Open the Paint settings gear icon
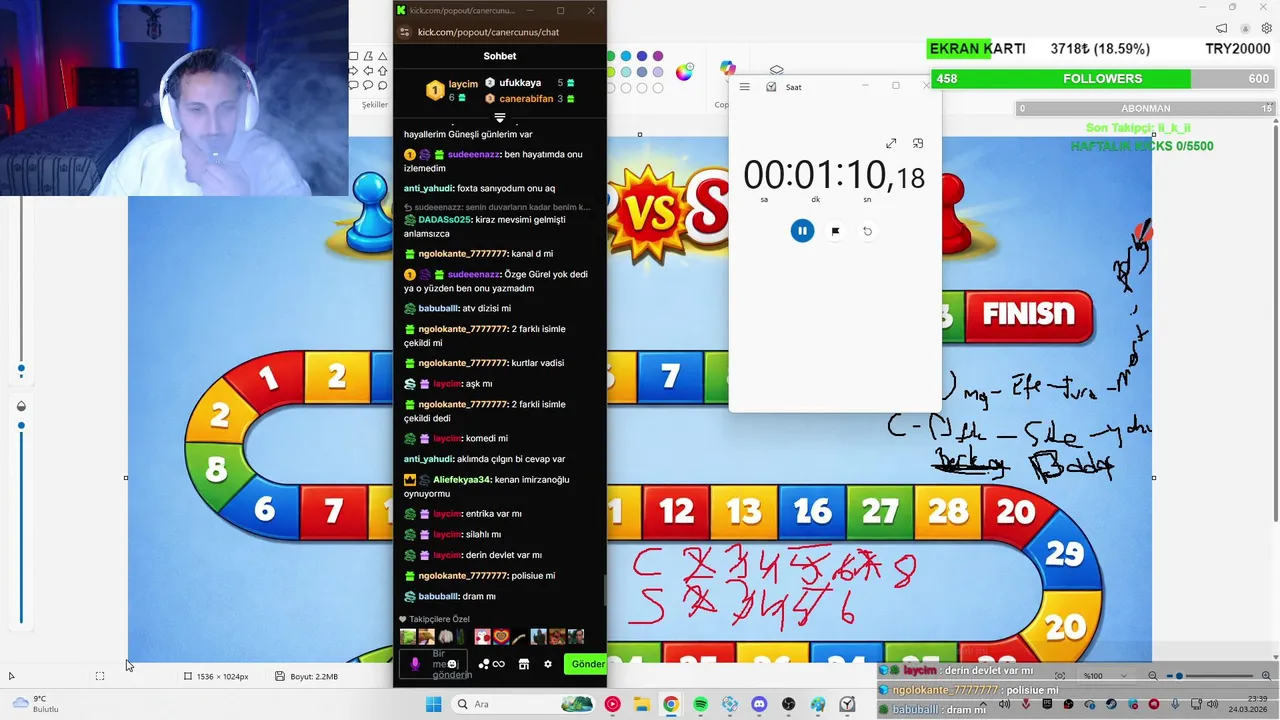The width and height of the screenshot is (1280, 720). click(1267, 29)
